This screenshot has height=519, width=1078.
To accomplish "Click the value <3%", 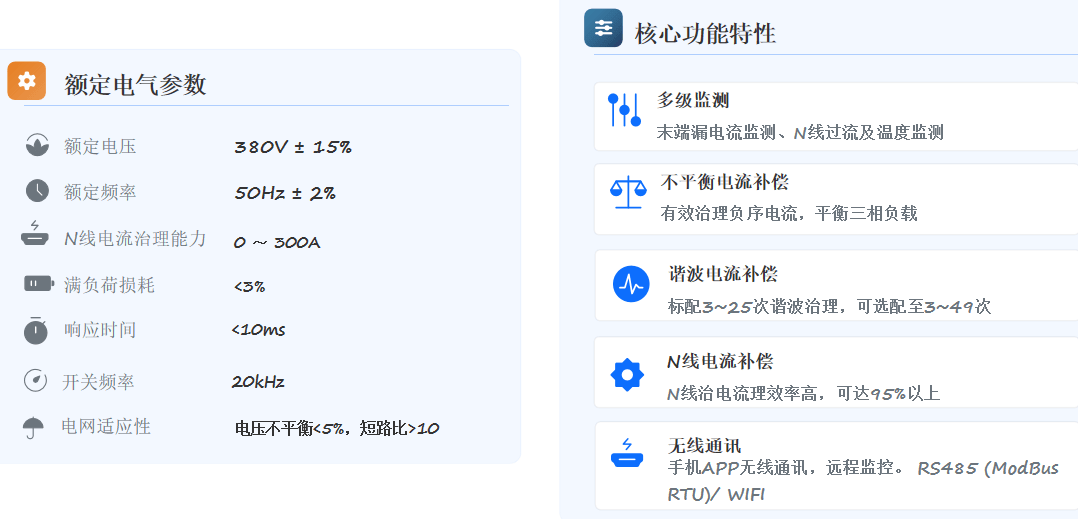I will [250, 287].
